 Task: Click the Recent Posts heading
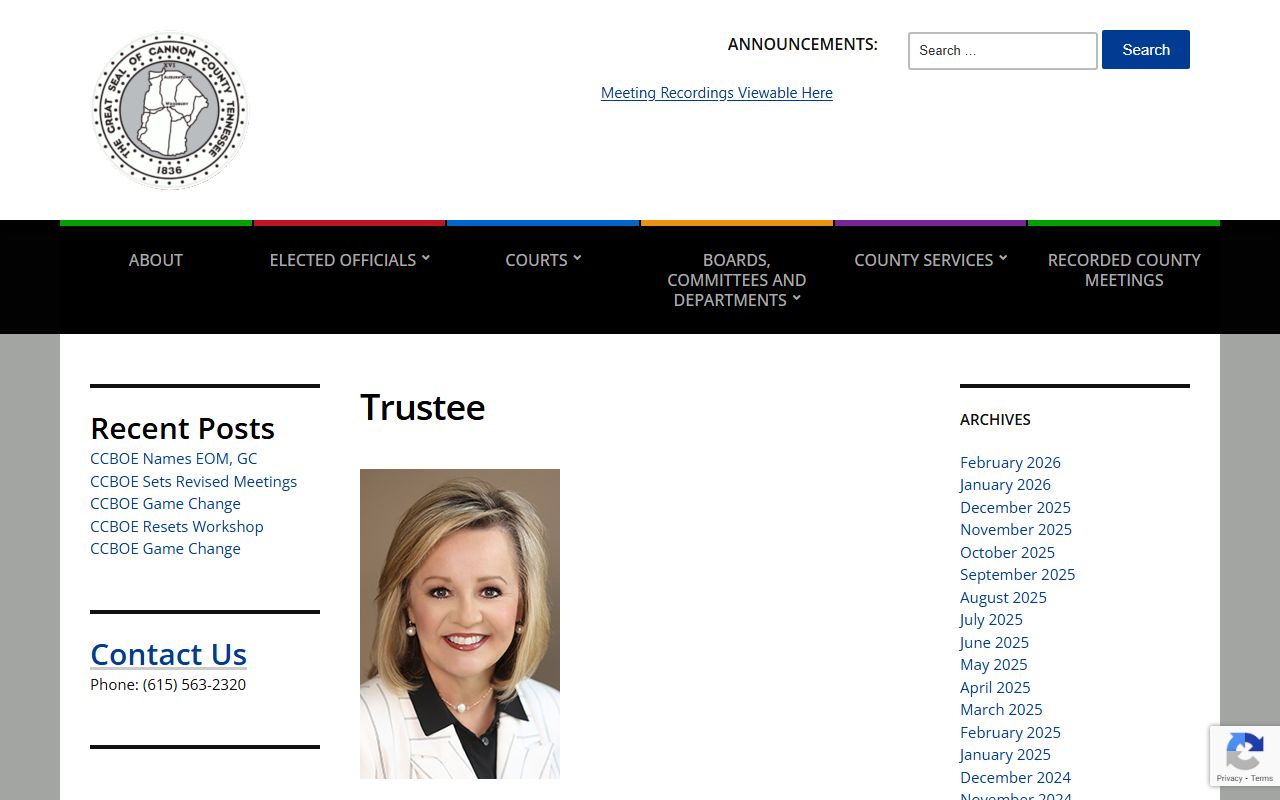tap(182, 428)
